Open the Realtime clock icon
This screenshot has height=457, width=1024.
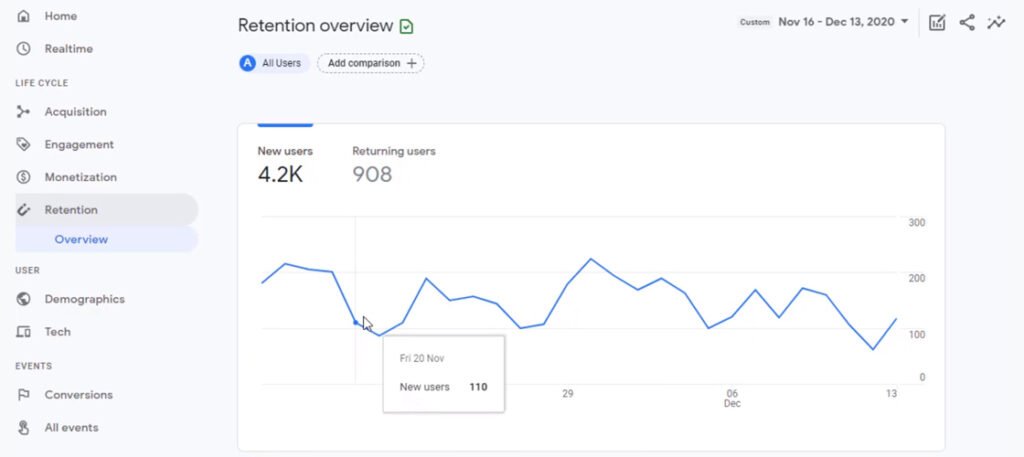click(x=24, y=49)
